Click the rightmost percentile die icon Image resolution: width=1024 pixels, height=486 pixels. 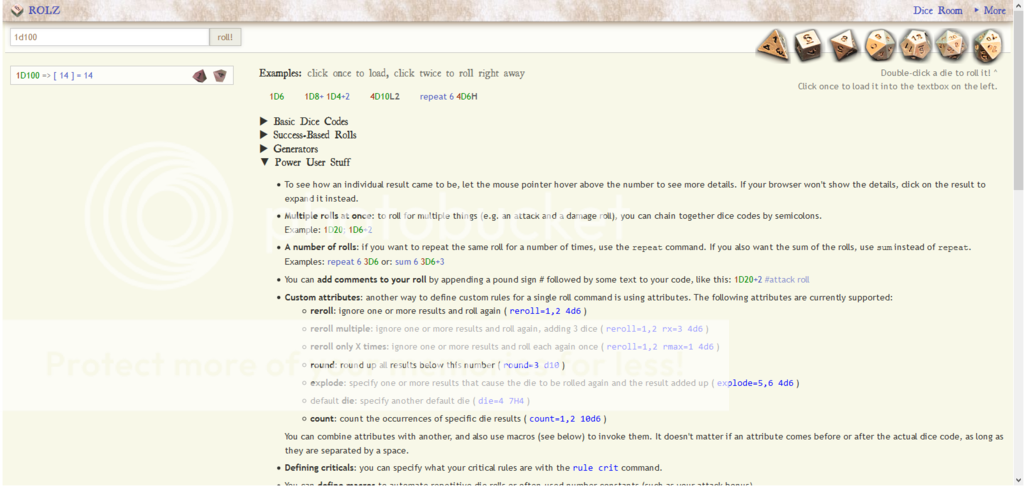[987, 44]
